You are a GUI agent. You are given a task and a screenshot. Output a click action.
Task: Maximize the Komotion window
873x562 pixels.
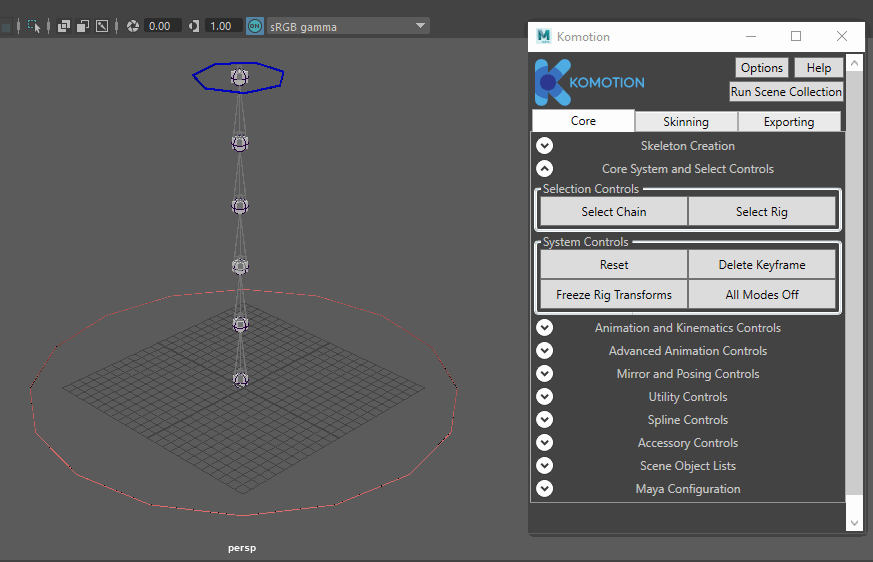796,36
